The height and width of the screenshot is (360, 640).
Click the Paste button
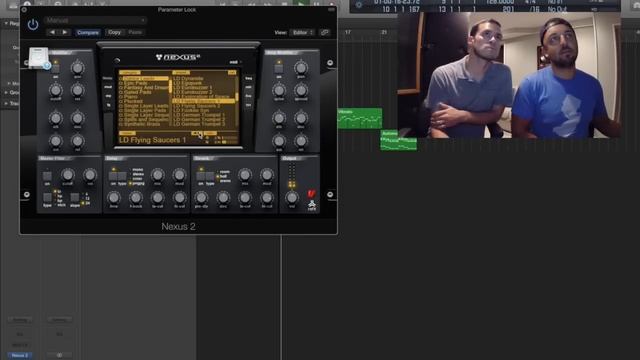click(x=135, y=32)
